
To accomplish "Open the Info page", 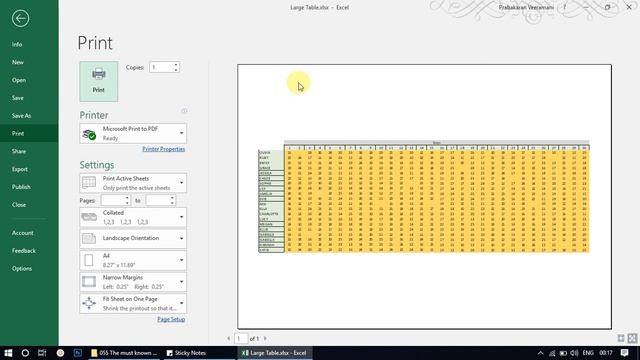I will tap(17, 44).
